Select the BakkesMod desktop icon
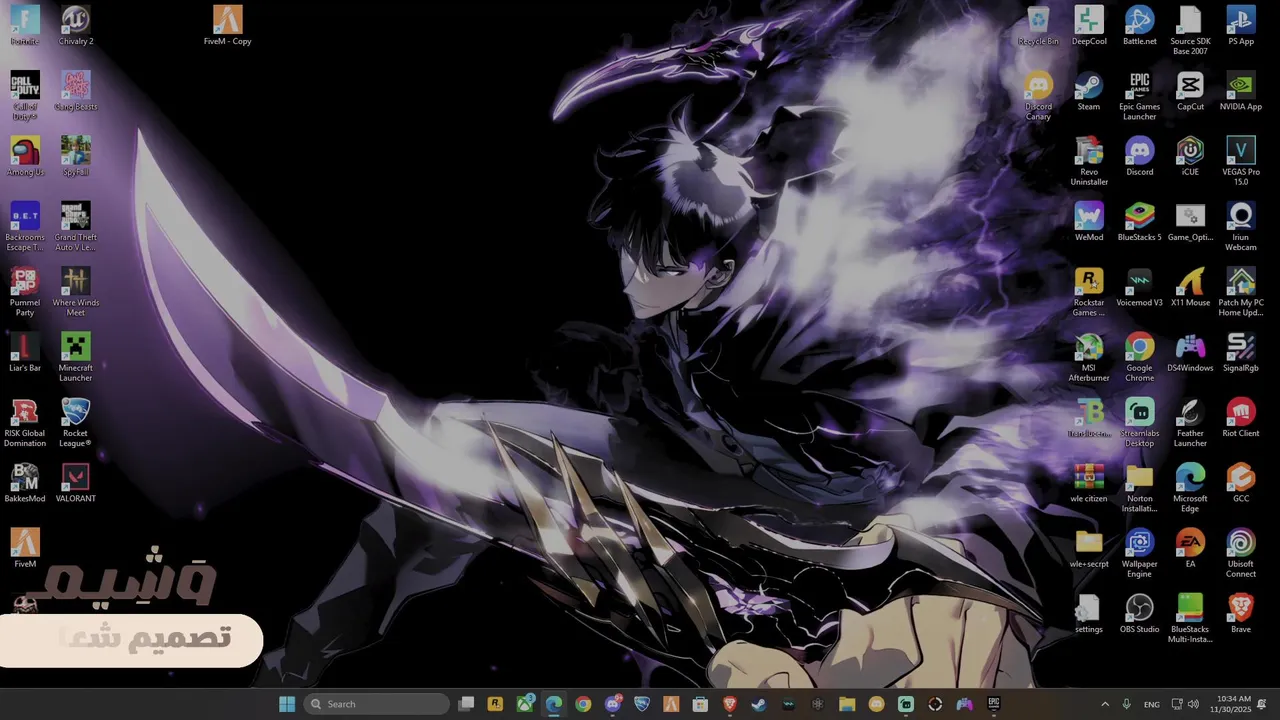The height and width of the screenshot is (720, 1280). 25,483
